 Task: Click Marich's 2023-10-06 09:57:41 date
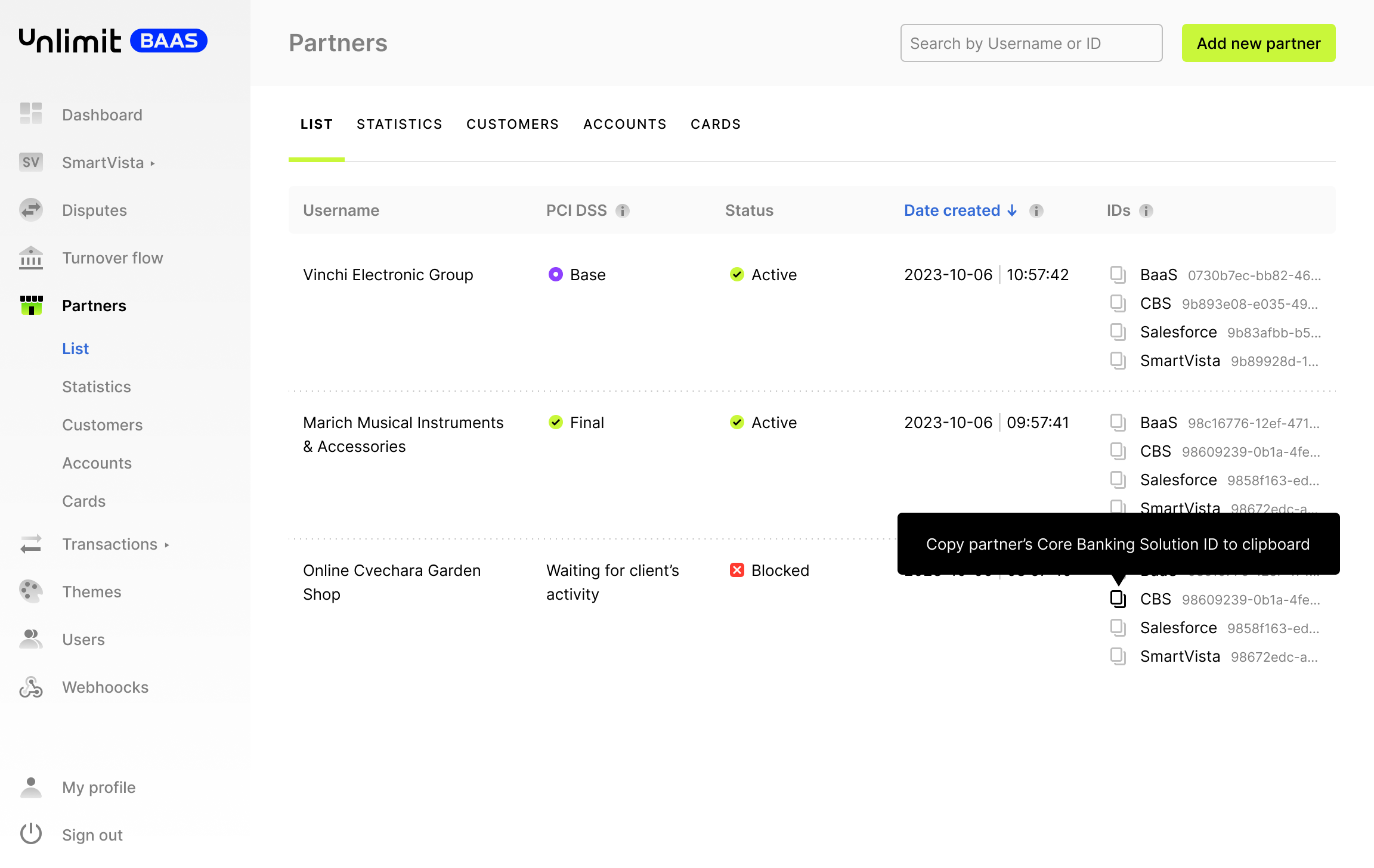986,423
